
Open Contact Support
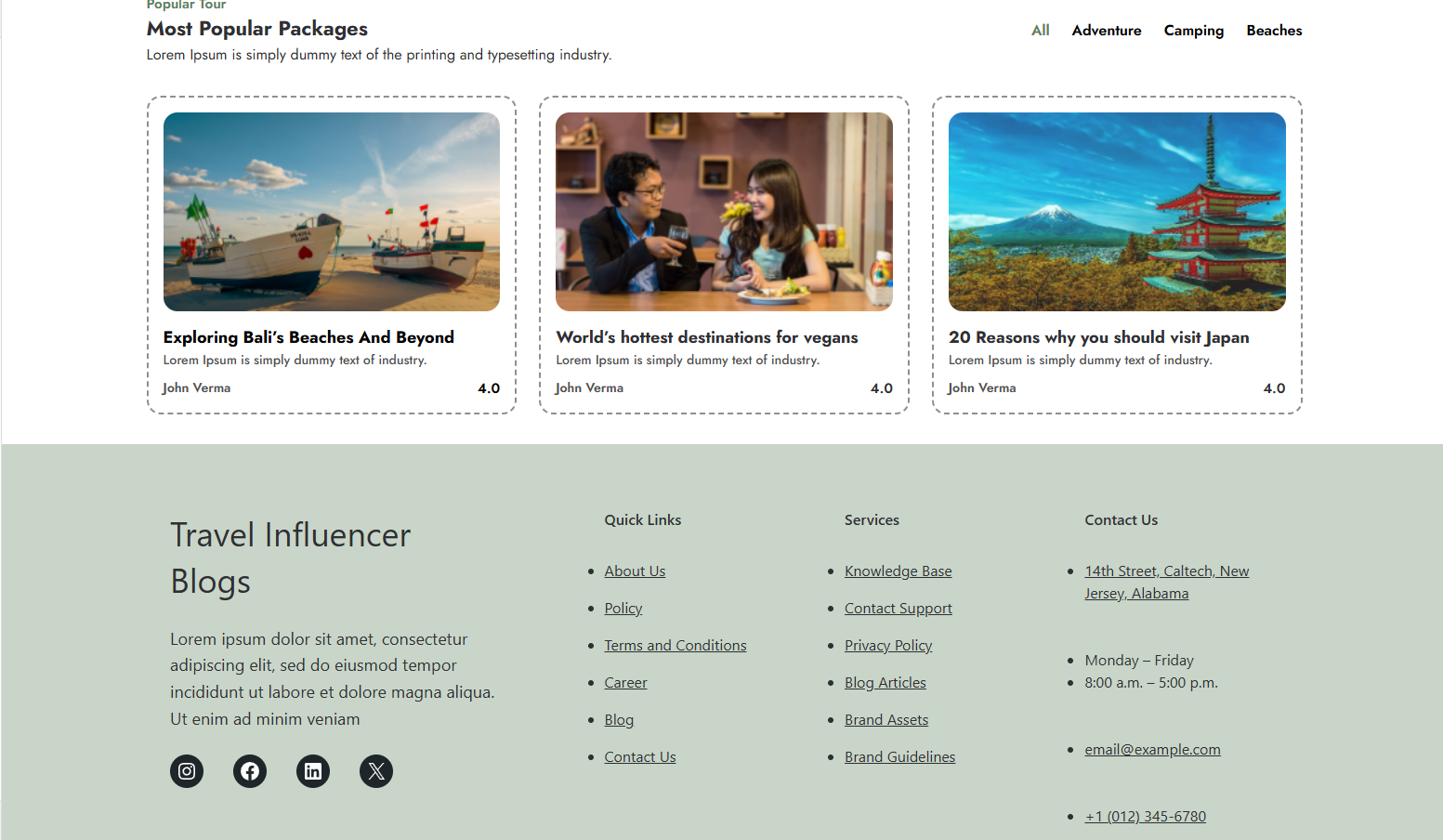pyautogui.click(x=898, y=608)
